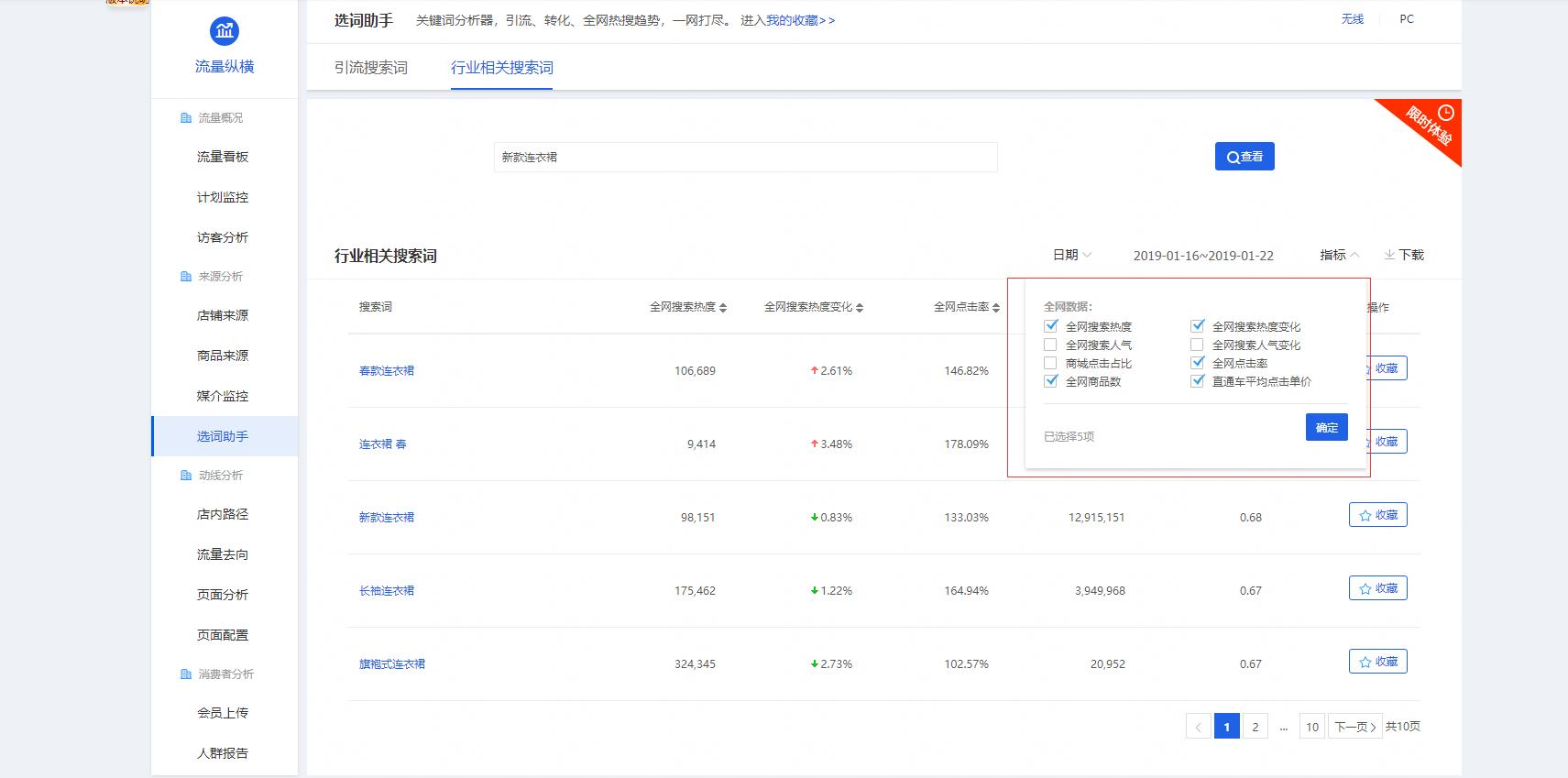Click the 流量纵横 title text
The width and height of the screenshot is (1568, 778).
[225, 67]
